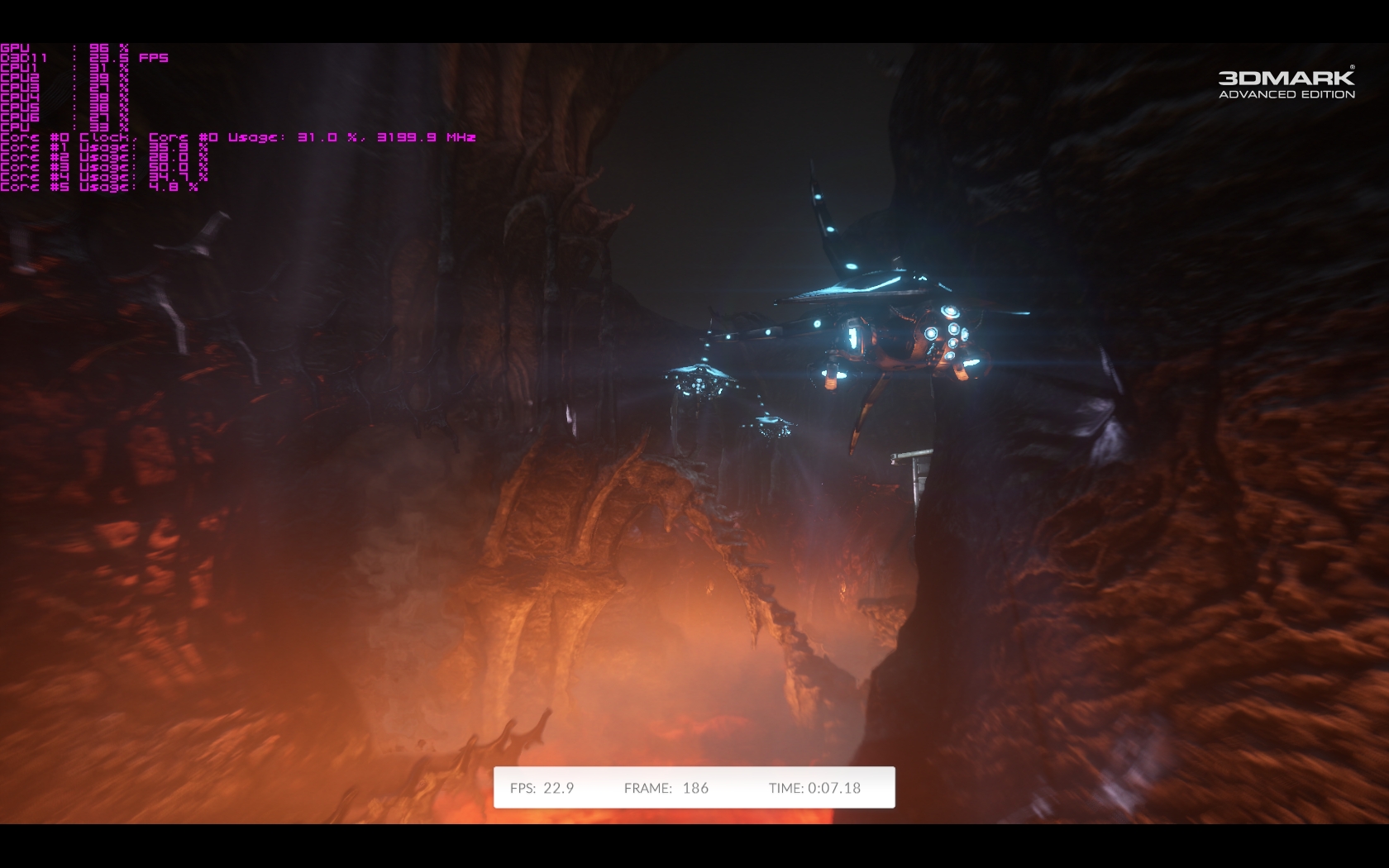The height and width of the screenshot is (868, 1389).
Task: Click the Core #1 Usage 35.9 % line
Action: click(x=104, y=147)
